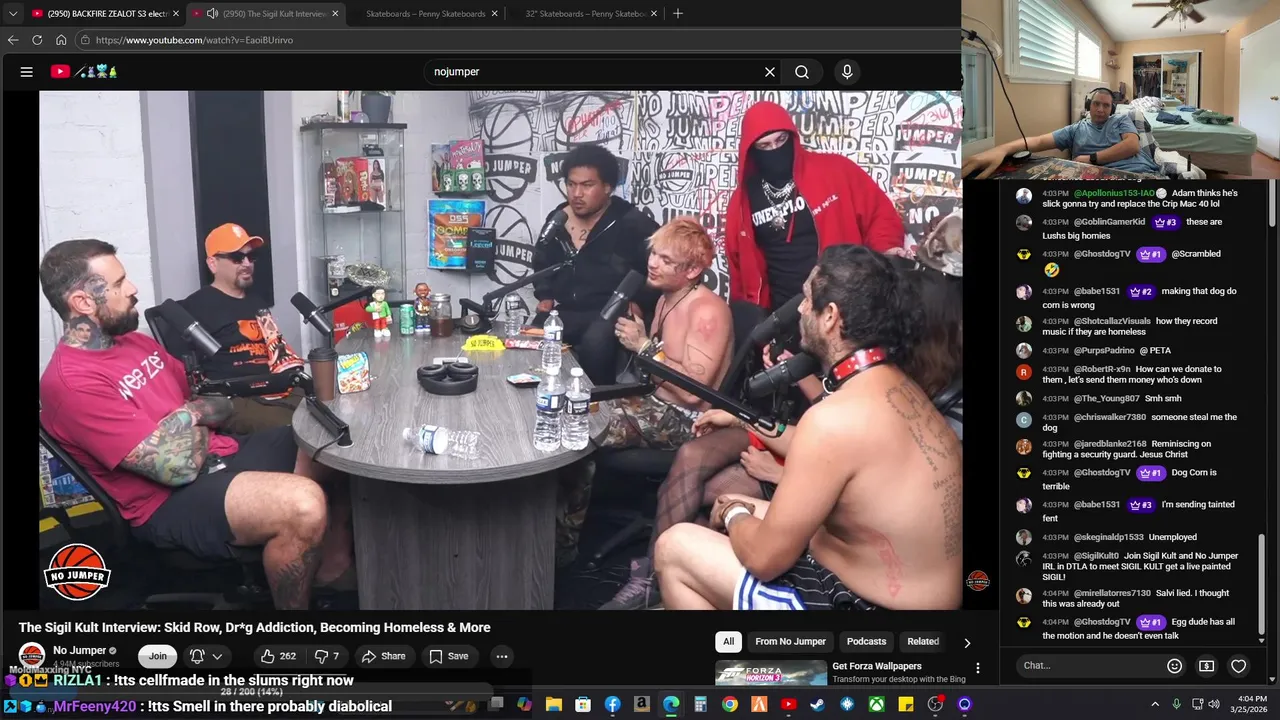Click the address bar URL
The width and height of the screenshot is (1280, 720).
(194, 40)
